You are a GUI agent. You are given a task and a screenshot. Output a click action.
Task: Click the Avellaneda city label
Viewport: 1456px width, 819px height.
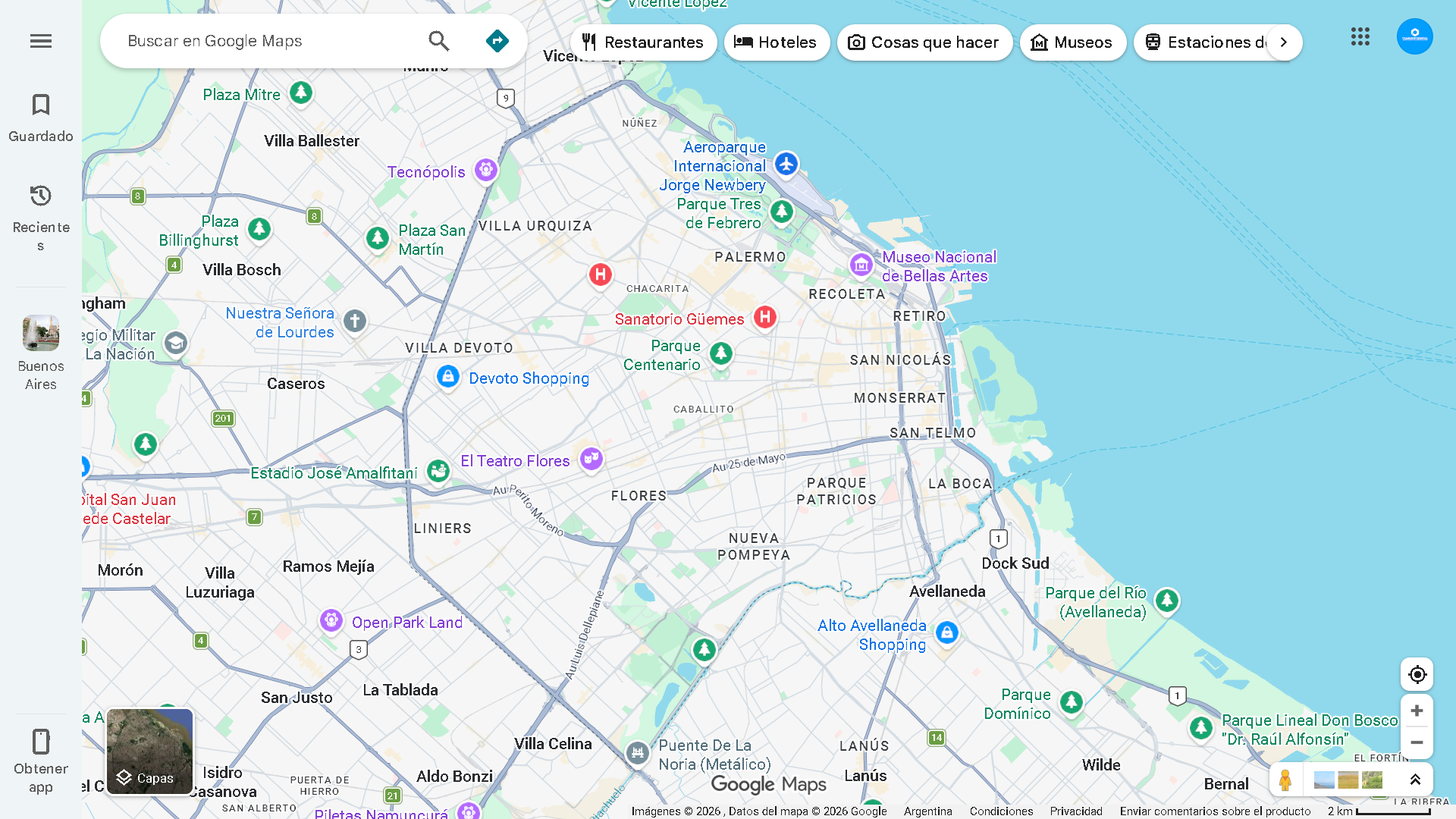point(947,591)
